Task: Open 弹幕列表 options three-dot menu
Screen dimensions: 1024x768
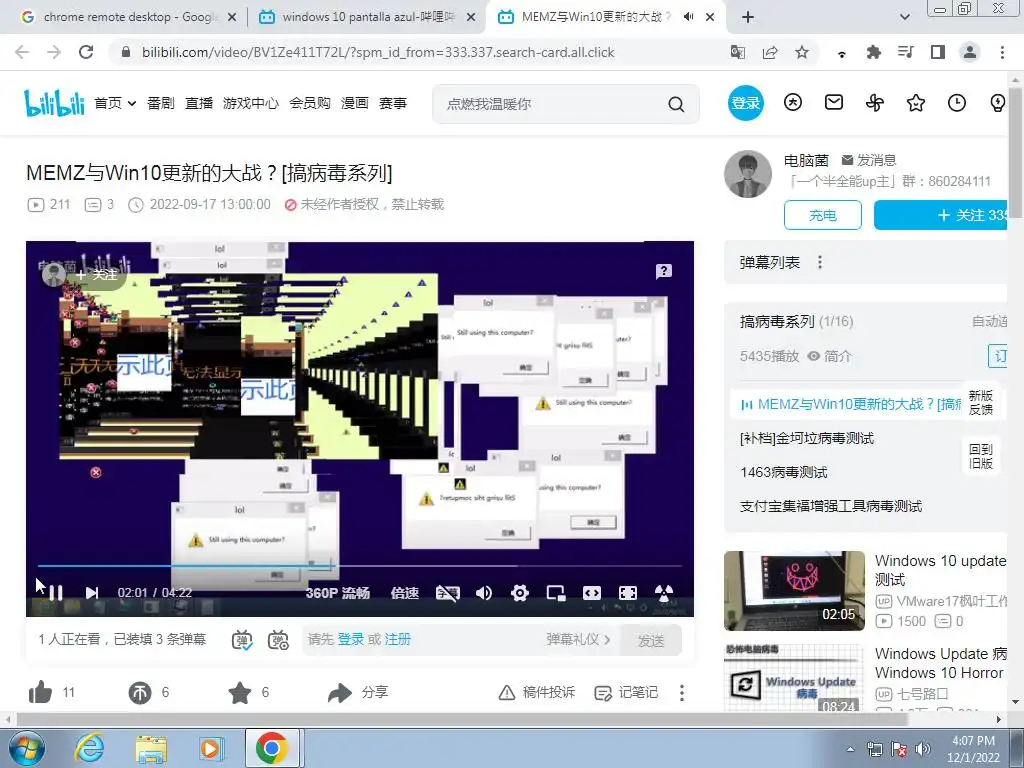Action: coord(820,263)
